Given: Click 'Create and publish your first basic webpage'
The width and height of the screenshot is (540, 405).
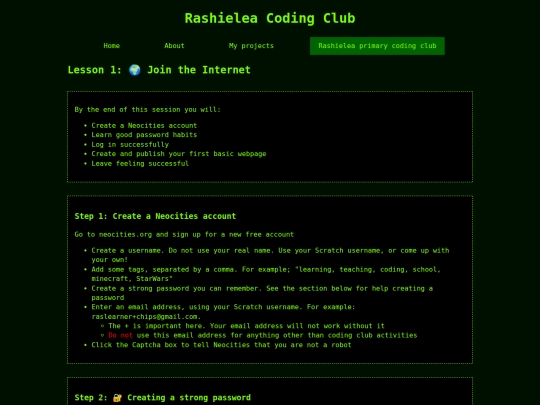Looking at the screenshot, I should pos(179,154).
